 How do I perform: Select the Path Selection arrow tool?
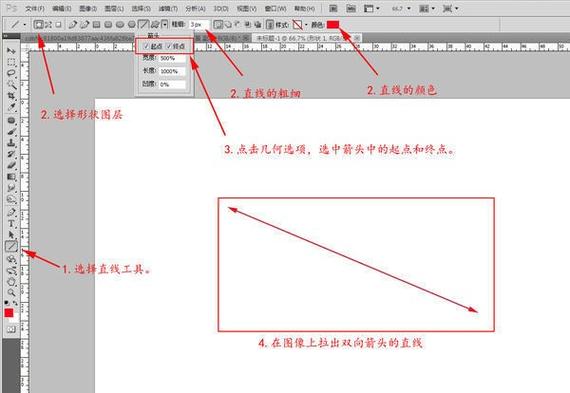(x=11, y=235)
